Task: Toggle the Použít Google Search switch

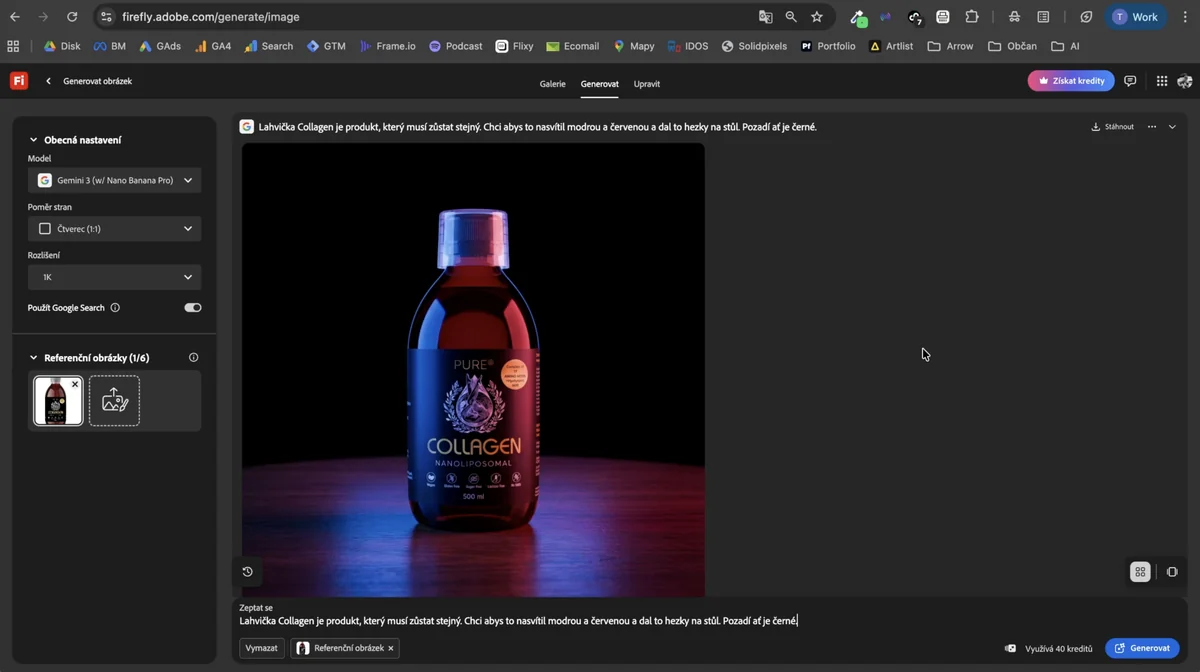Action: (x=193, y=308)
